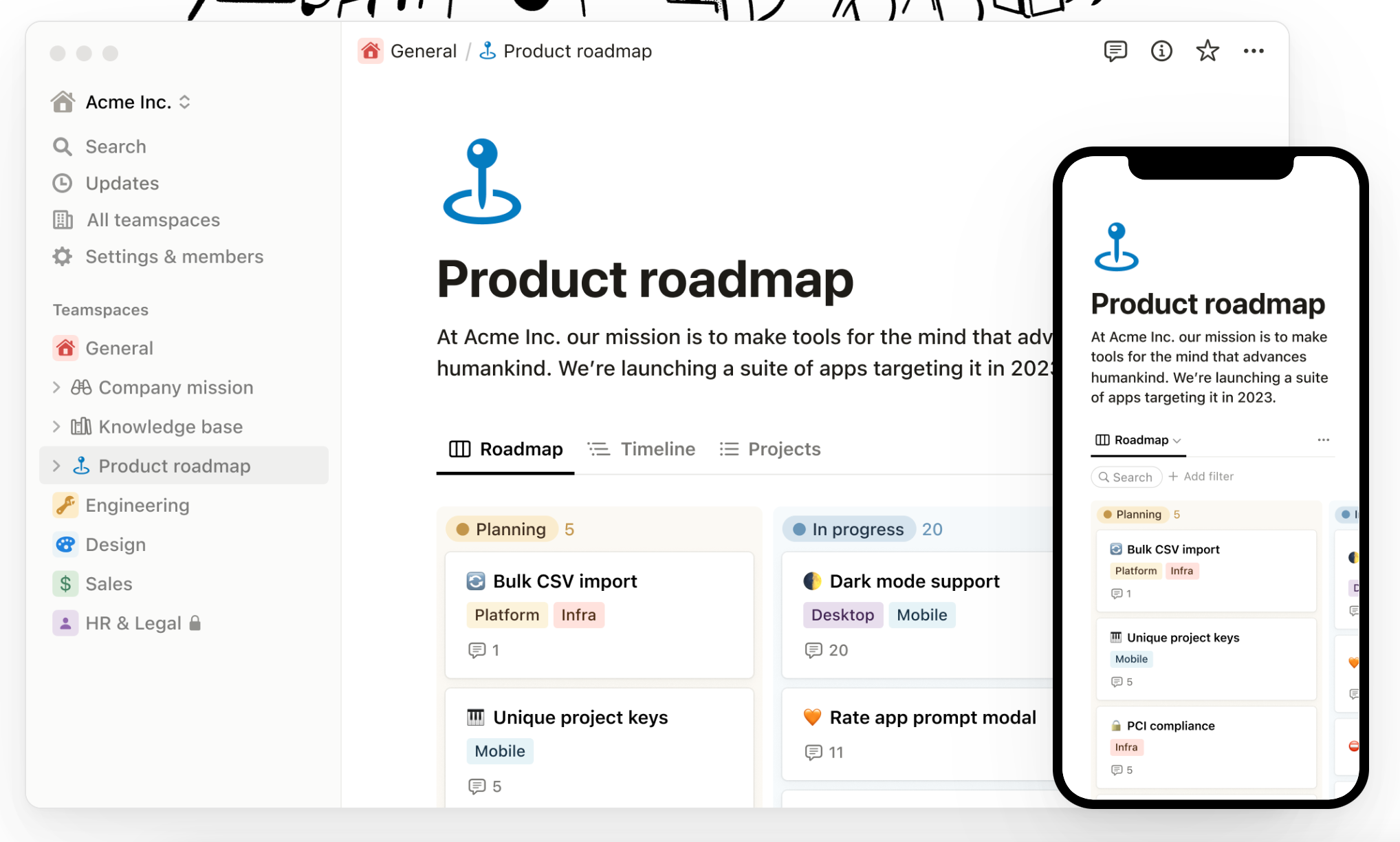Open Updates clock item in sidebar
1400x842 pixels.
click(63, 183)
